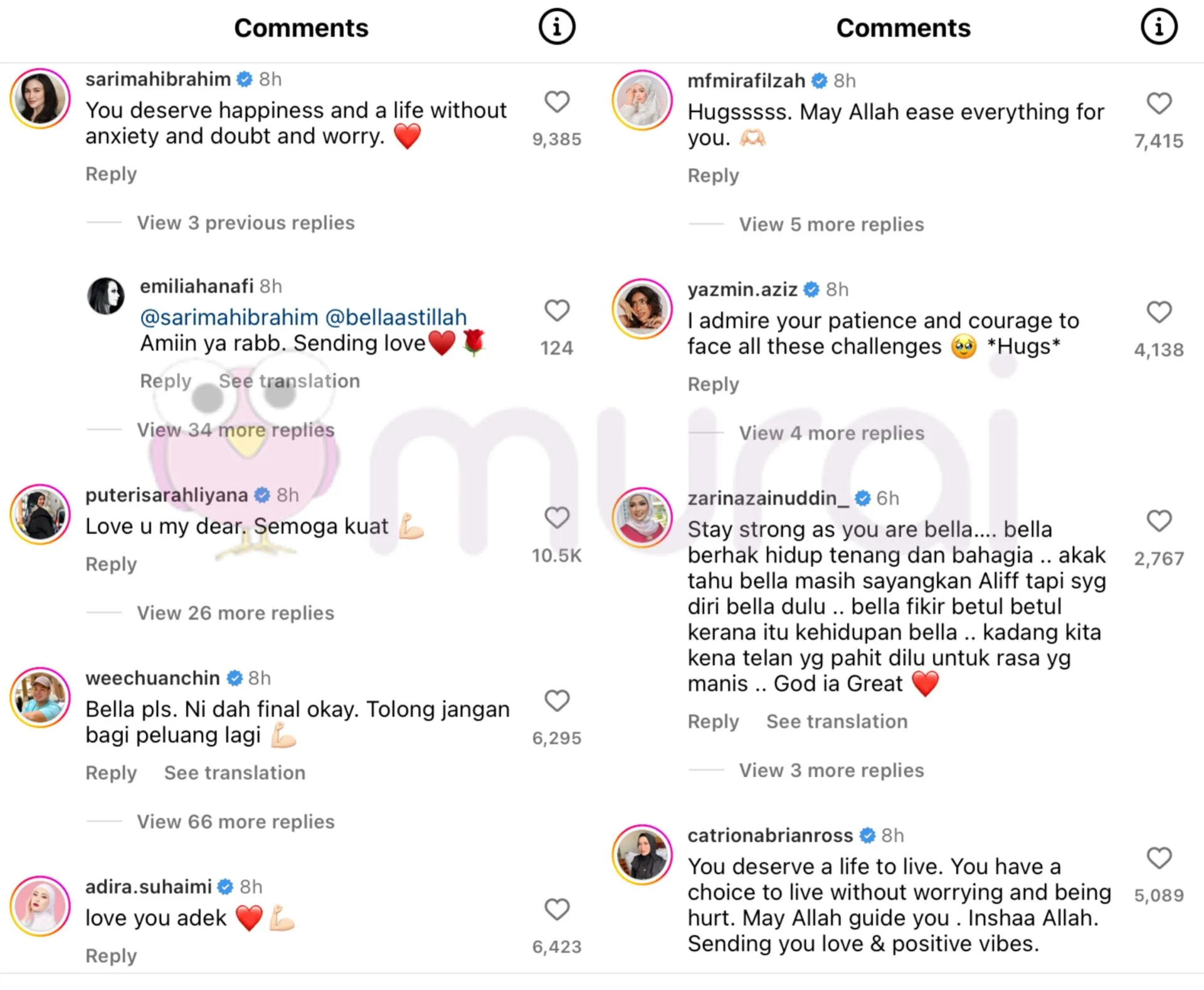Screen dimensions: 1204x990
Task: Open @bellaastillah mention in emiliahanafi's reply
Action: pyautogui.click(x=396, y=317)
